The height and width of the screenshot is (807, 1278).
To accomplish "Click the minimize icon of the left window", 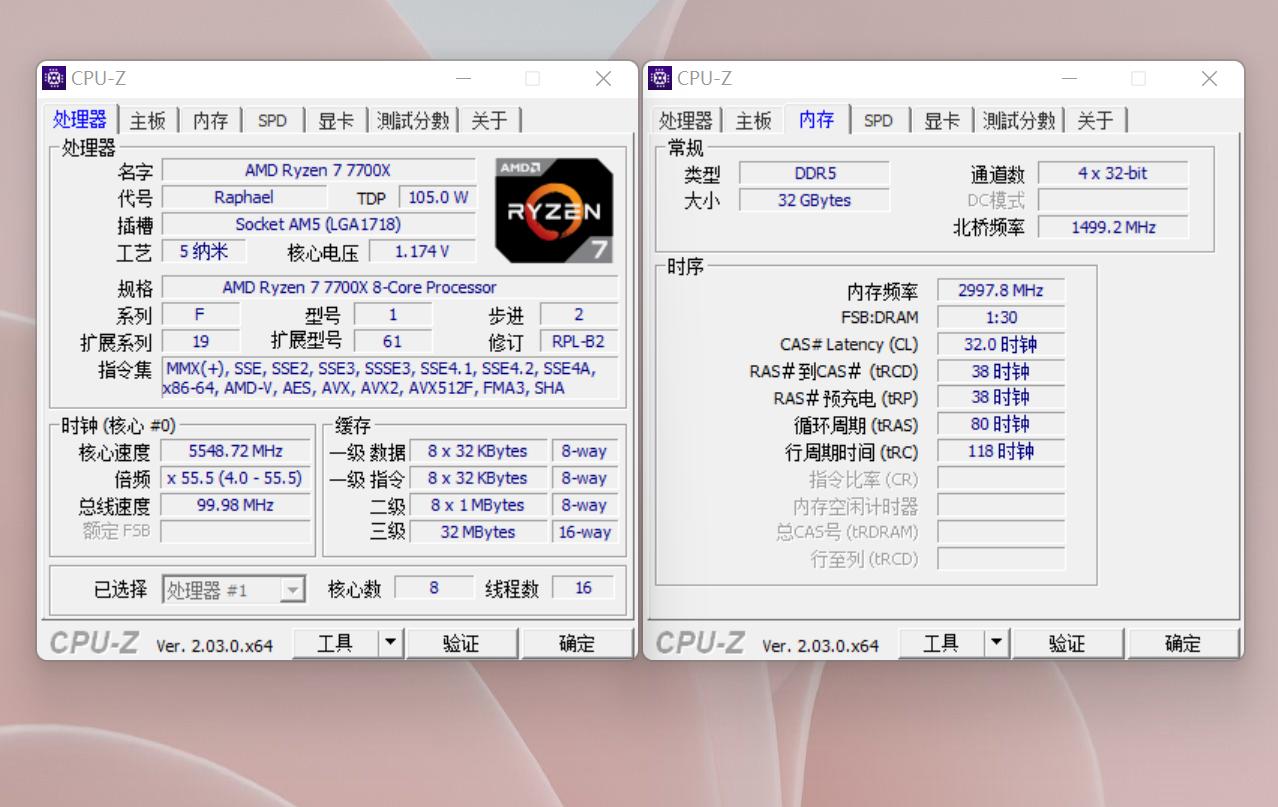I will click(462, 77).
